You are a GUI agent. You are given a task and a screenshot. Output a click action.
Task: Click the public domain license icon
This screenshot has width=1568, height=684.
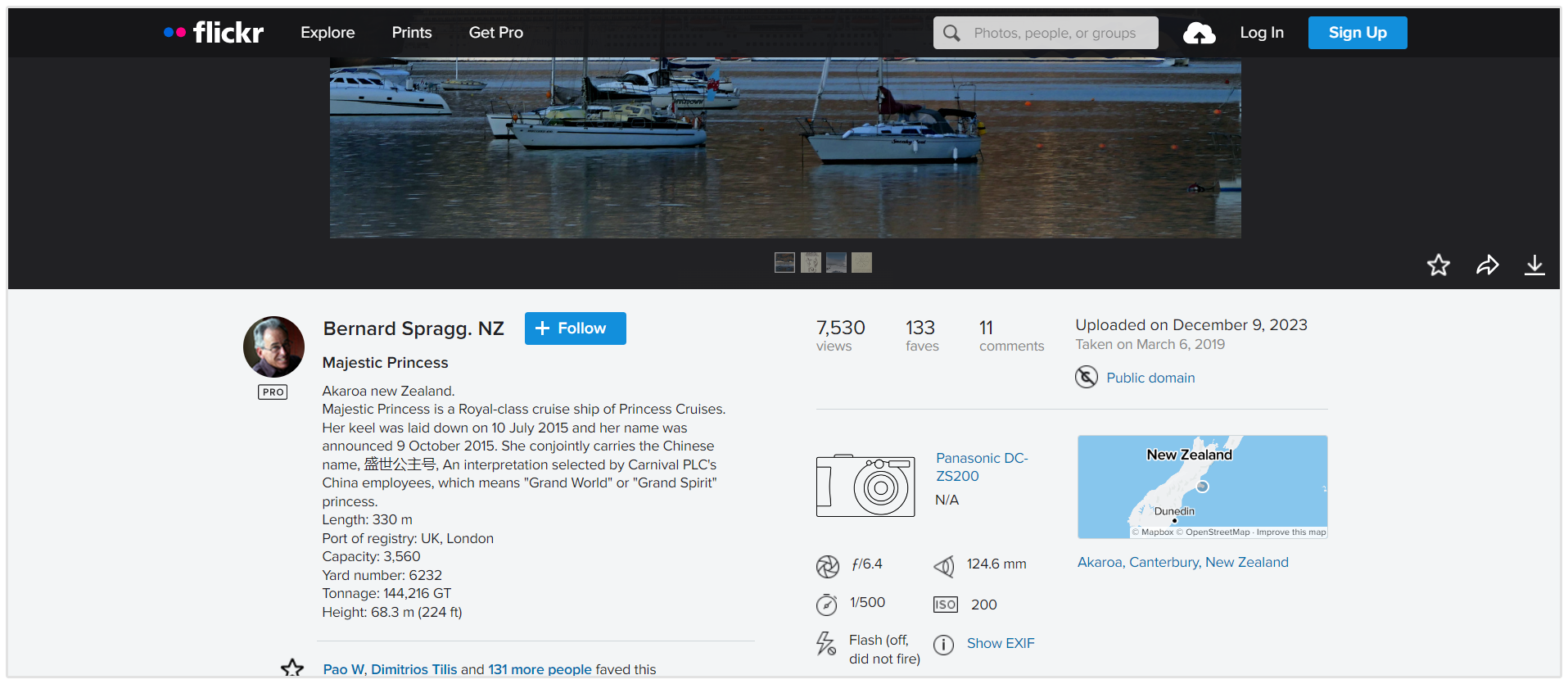[x=1086, y=378]
